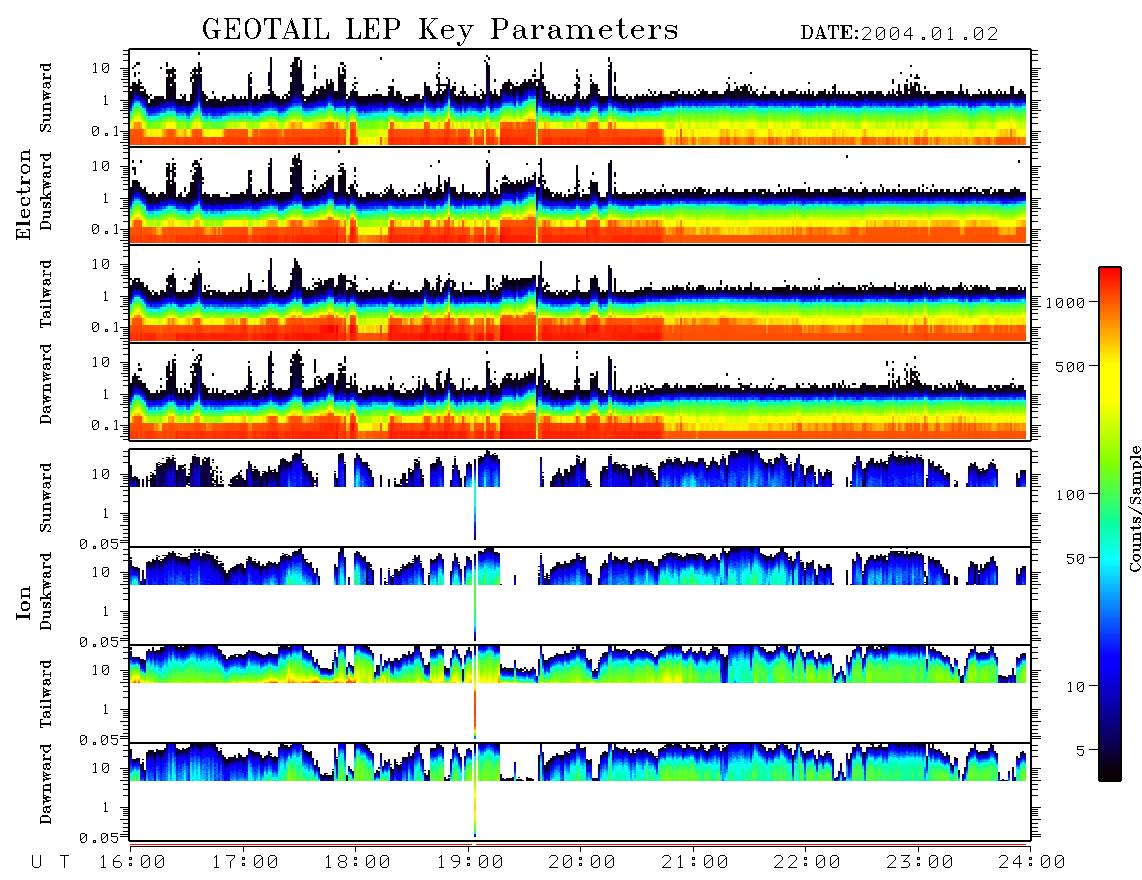This screenshot has height=880, width=1142.
Task: Click the red top of the colorbar
Action: 1110,280
